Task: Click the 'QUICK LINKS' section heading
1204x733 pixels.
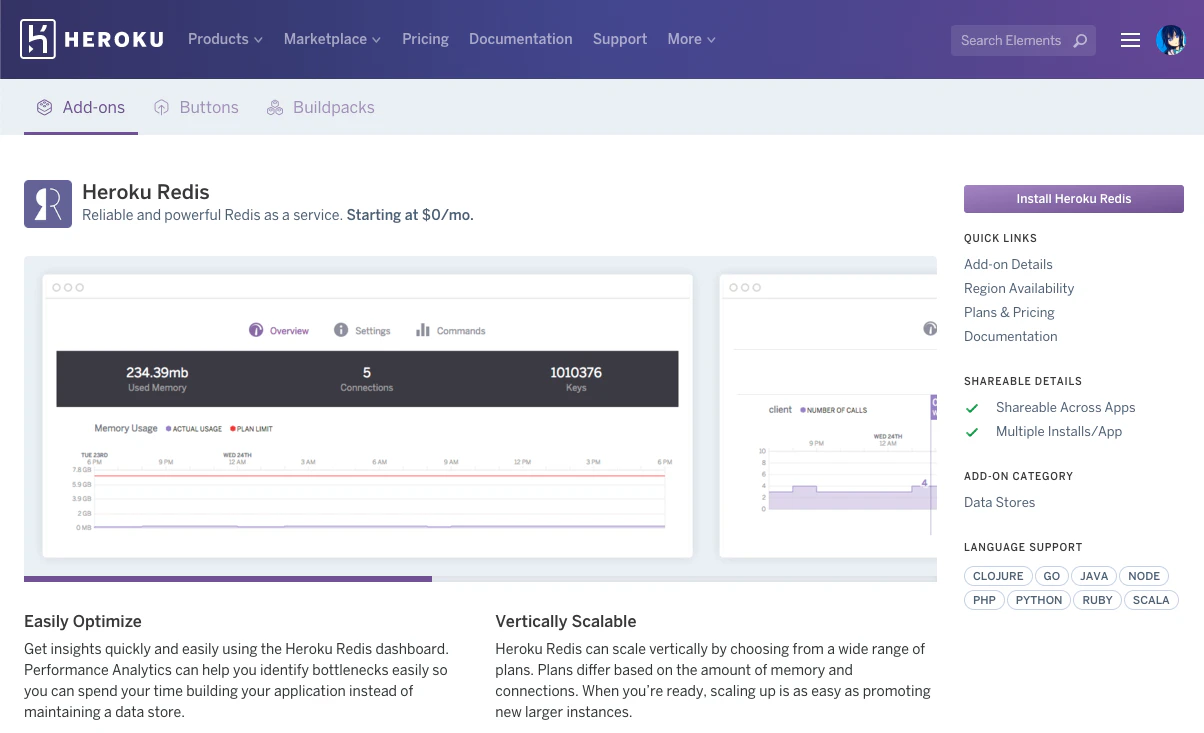Action: tap(1000, 238)
